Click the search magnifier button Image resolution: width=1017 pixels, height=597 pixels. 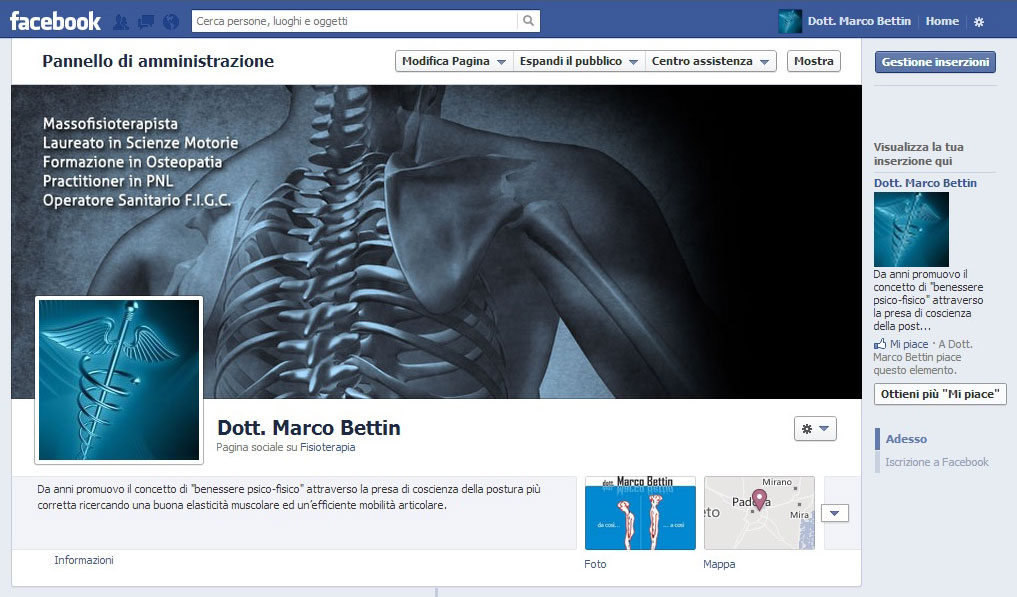pyautogui.click(x=529, y=21)
